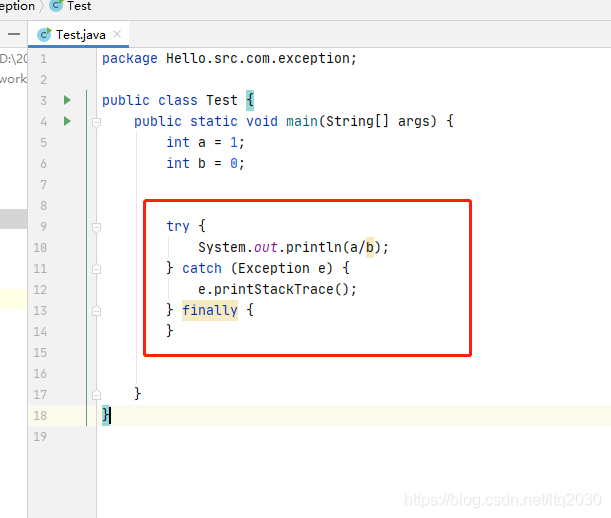611x518 pixels.
Task: Click line number 7 in the gutter
Action: point(43,185)
